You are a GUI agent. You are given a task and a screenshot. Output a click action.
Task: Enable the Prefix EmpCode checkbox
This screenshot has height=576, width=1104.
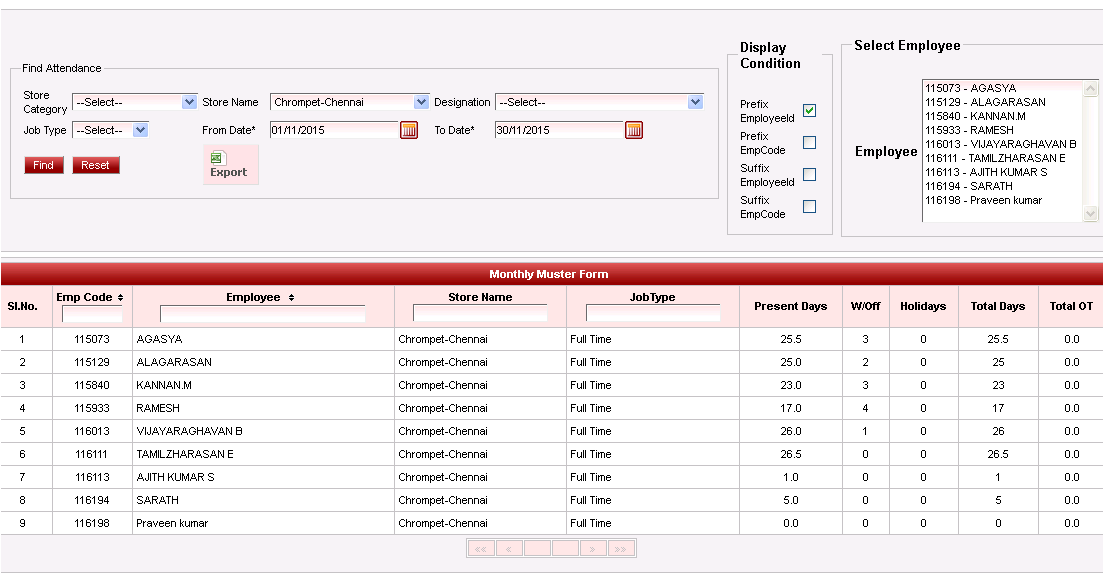pyautogui.click(x=810, y=143)
